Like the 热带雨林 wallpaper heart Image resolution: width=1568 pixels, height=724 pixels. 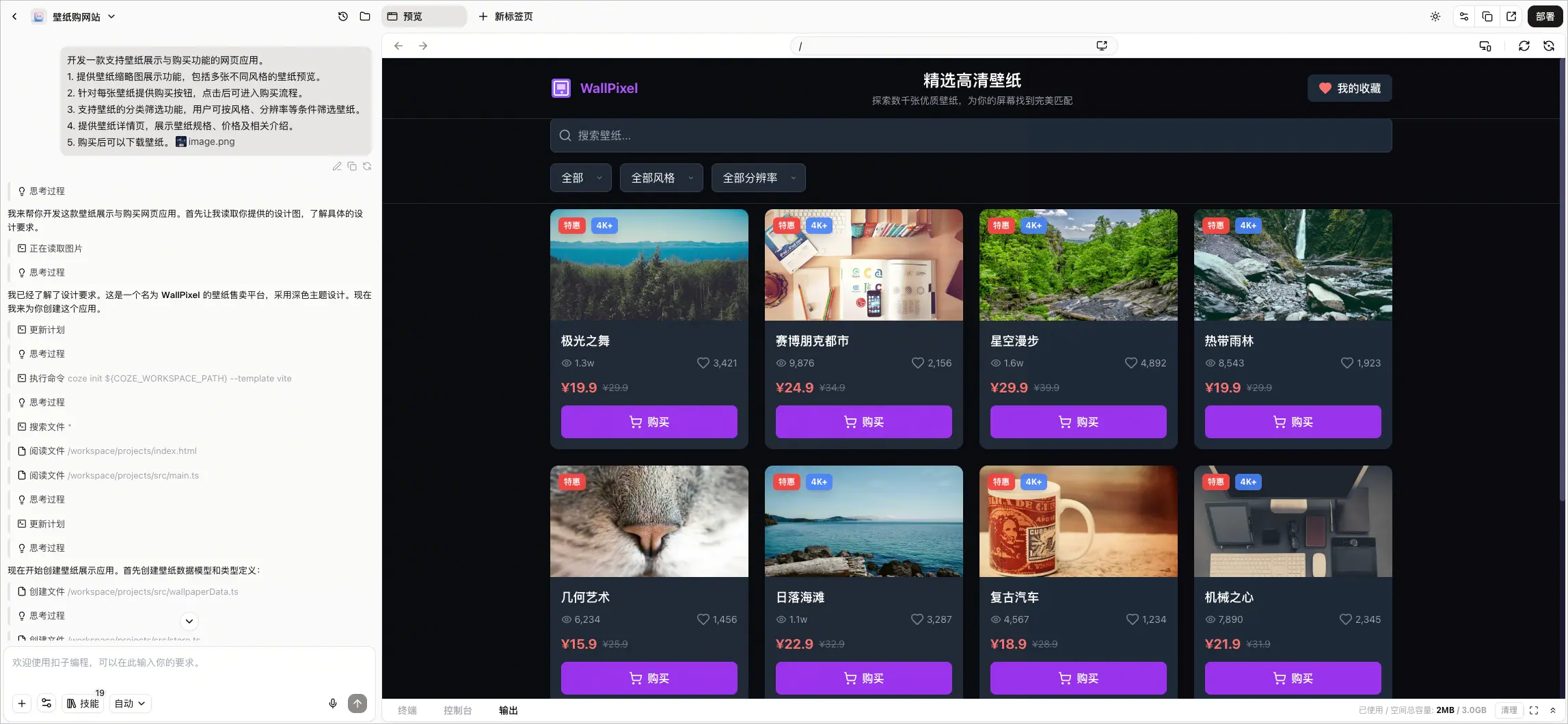tap(1347, 363)
